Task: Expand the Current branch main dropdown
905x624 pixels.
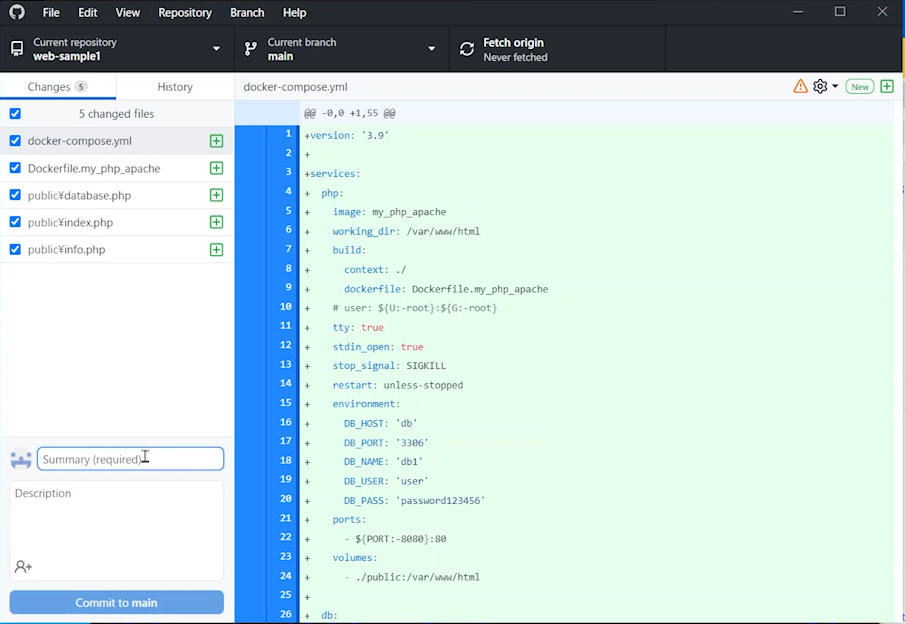Action: click(x=342, y=49)
